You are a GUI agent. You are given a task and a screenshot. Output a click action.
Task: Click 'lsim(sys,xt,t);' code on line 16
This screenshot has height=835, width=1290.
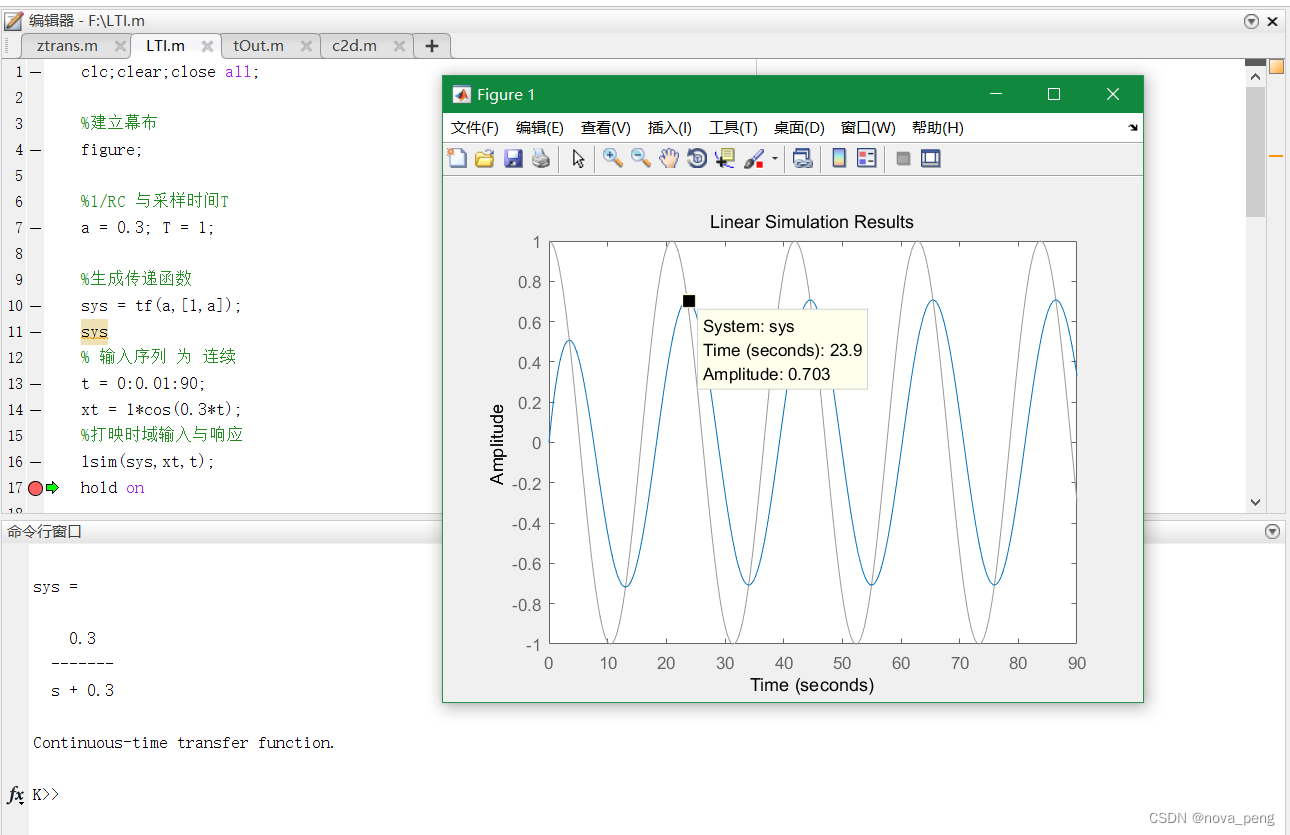point(148,462)
